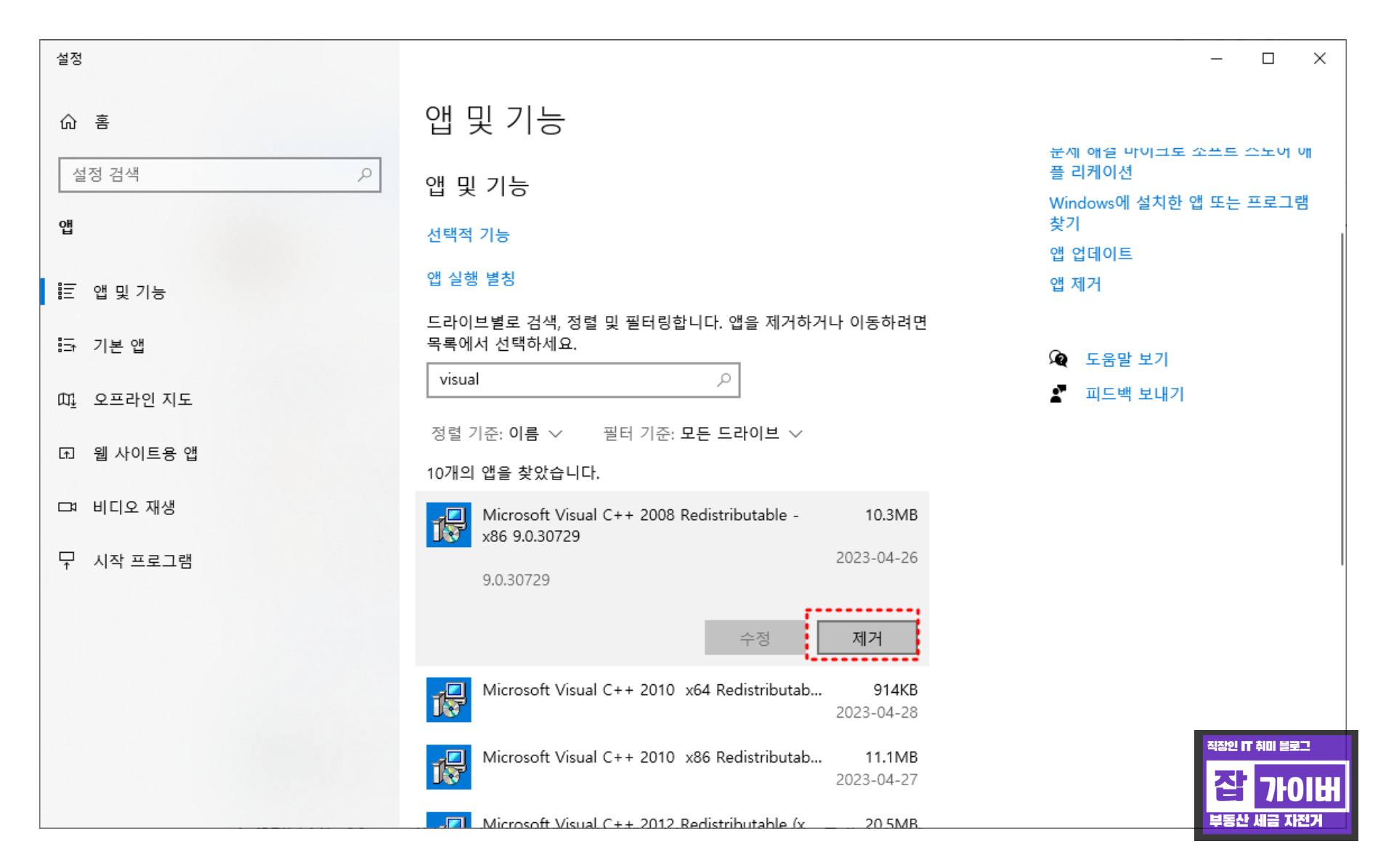Focus the 설정 검색 input field

[x=219, y=174]
